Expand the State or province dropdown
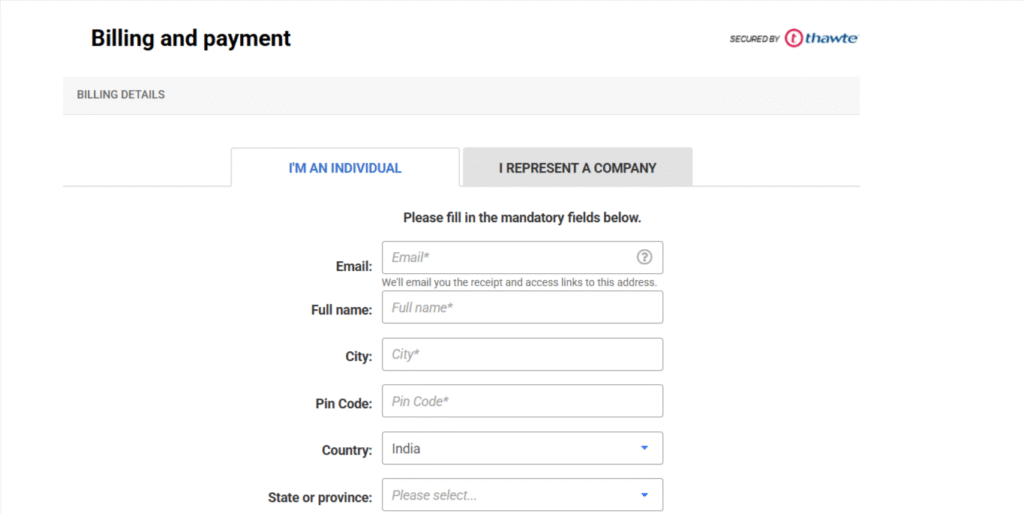This screenshot has width=1024, height=514. pos(522,495)
